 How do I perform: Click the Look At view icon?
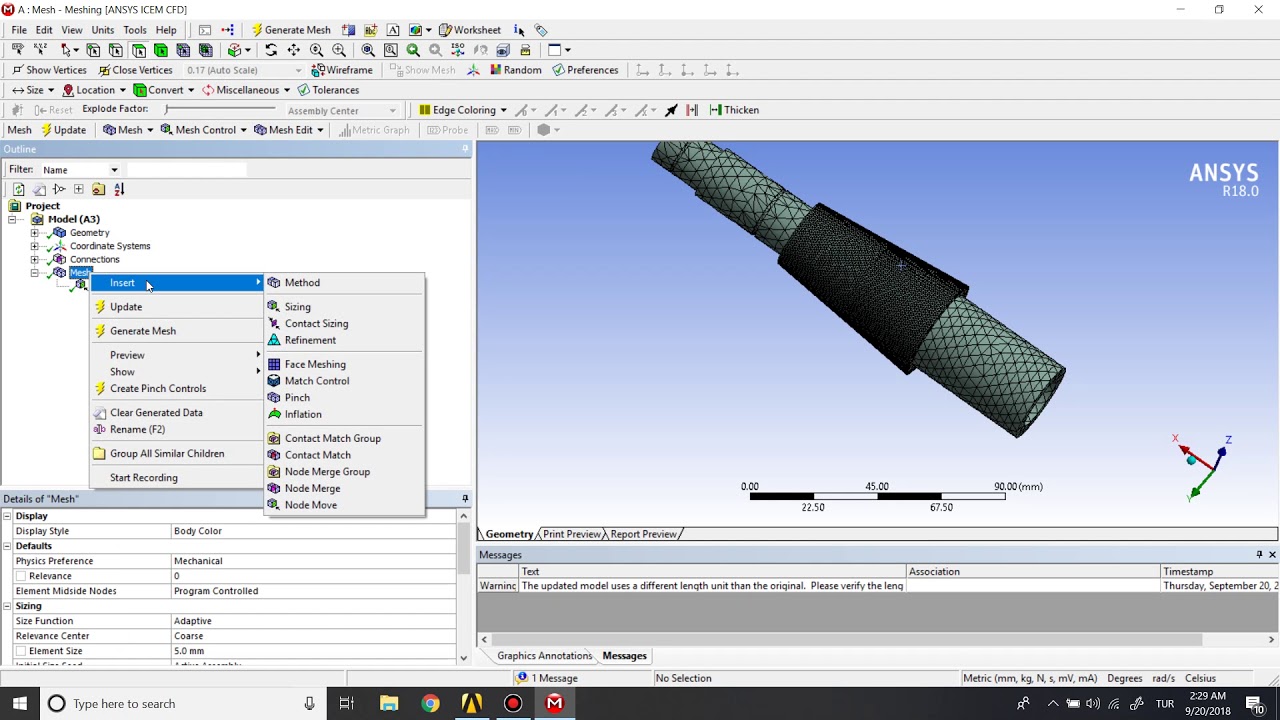[x=480, y=50]
